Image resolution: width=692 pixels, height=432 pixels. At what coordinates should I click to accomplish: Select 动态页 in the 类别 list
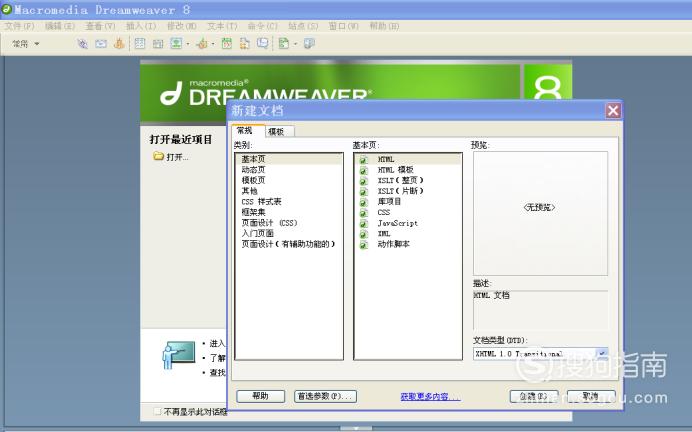[x=289, y=170]
